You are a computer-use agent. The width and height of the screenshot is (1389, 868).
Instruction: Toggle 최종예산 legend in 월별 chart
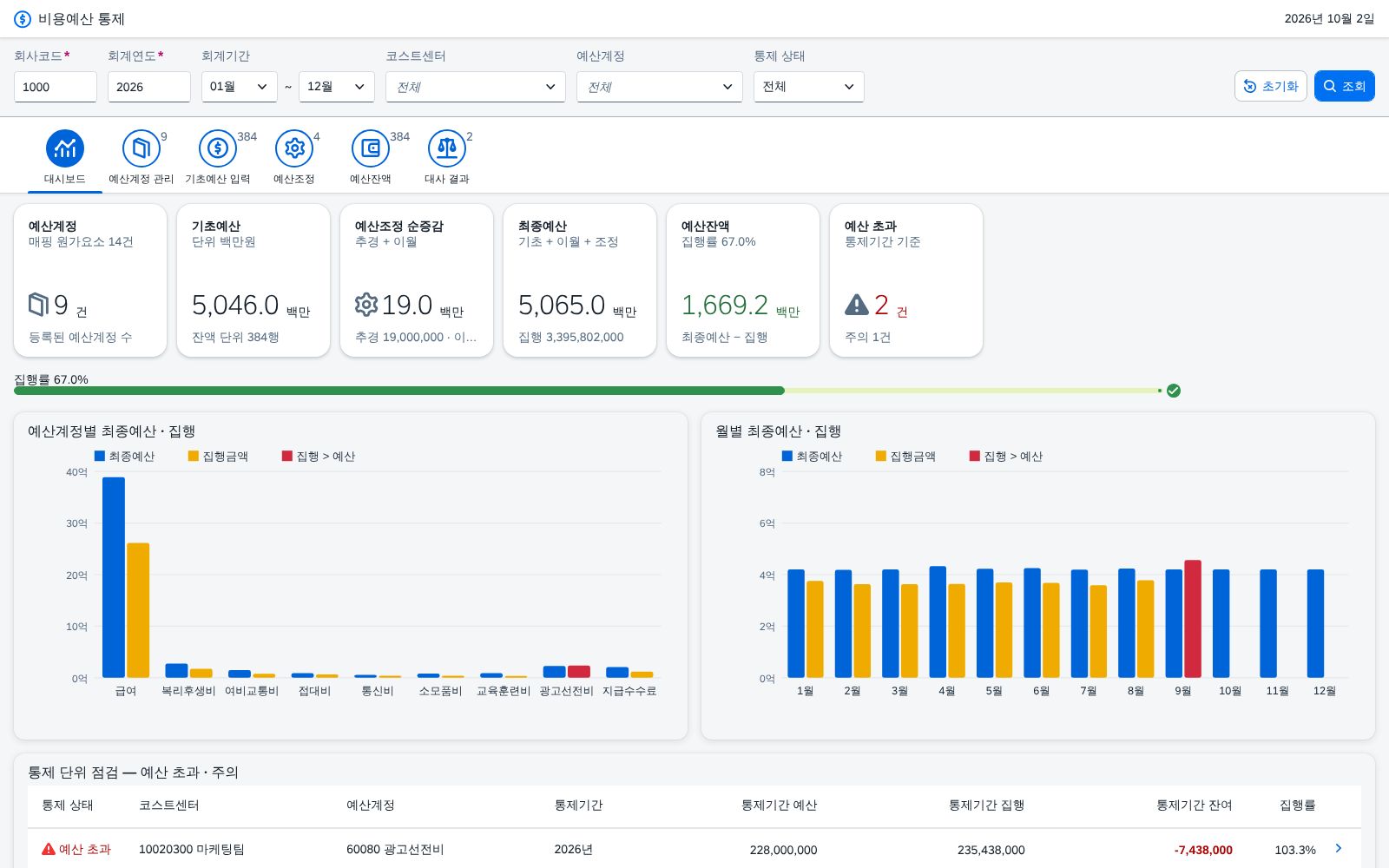coord(812,456)
